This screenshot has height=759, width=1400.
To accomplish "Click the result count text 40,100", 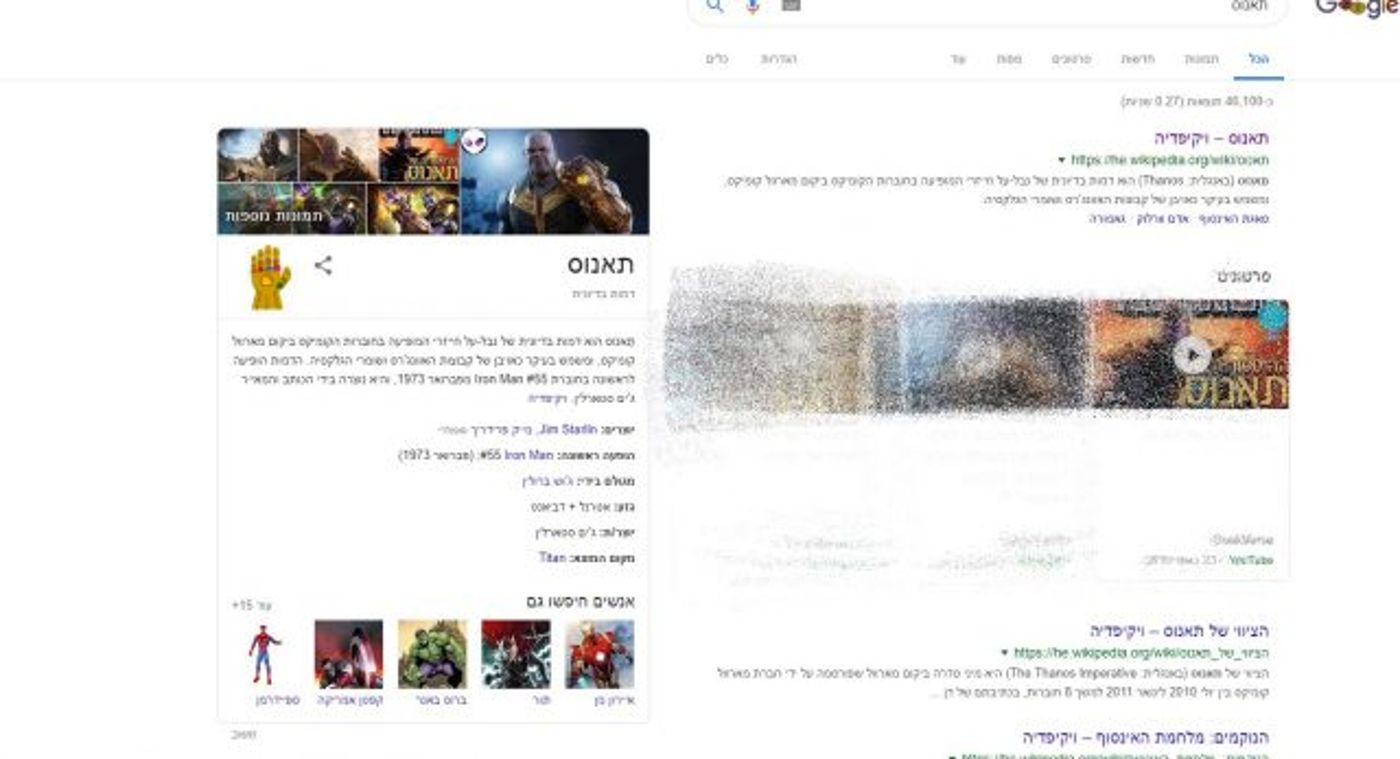I will pos(1197,101).
